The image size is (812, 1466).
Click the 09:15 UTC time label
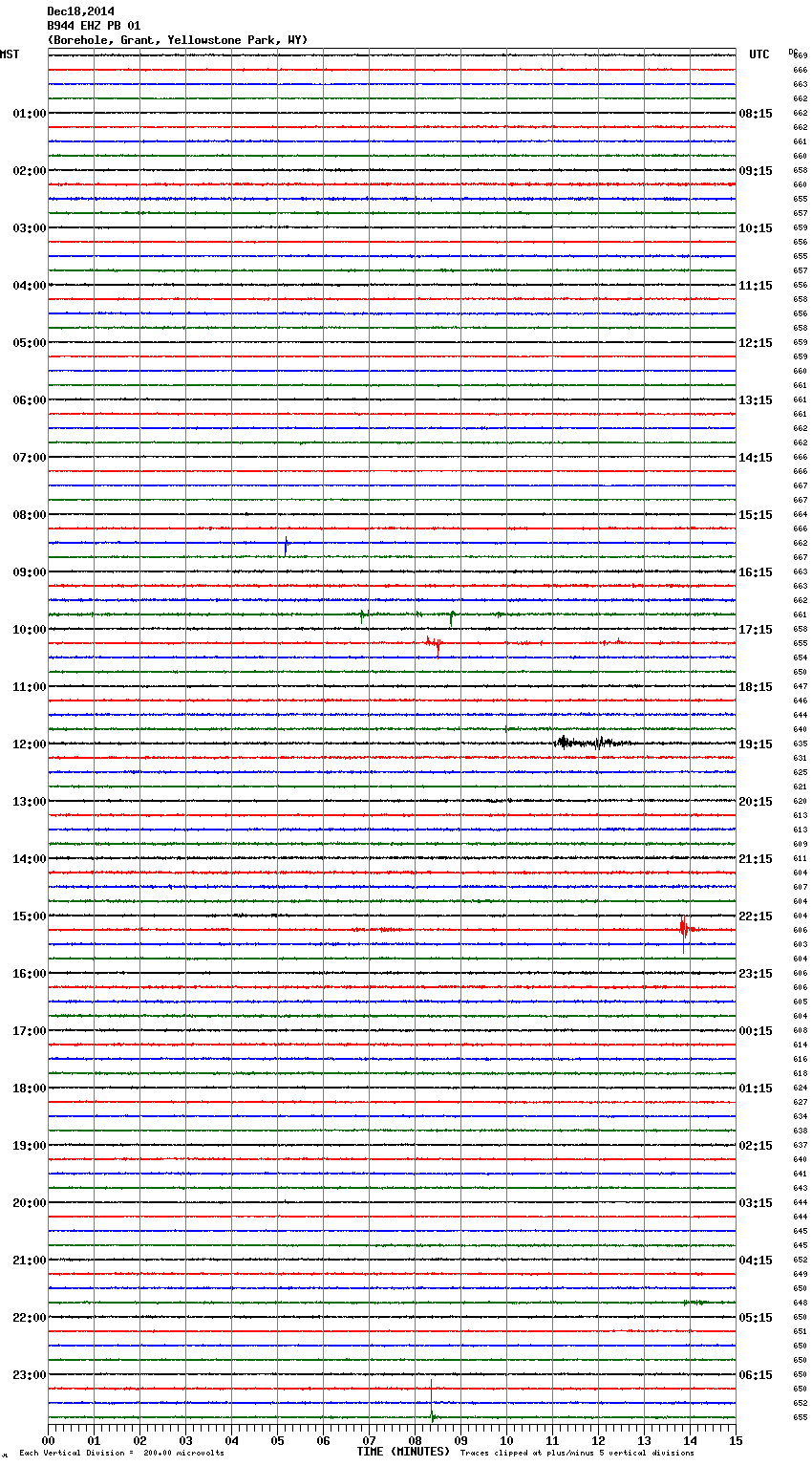click(756, 171)
